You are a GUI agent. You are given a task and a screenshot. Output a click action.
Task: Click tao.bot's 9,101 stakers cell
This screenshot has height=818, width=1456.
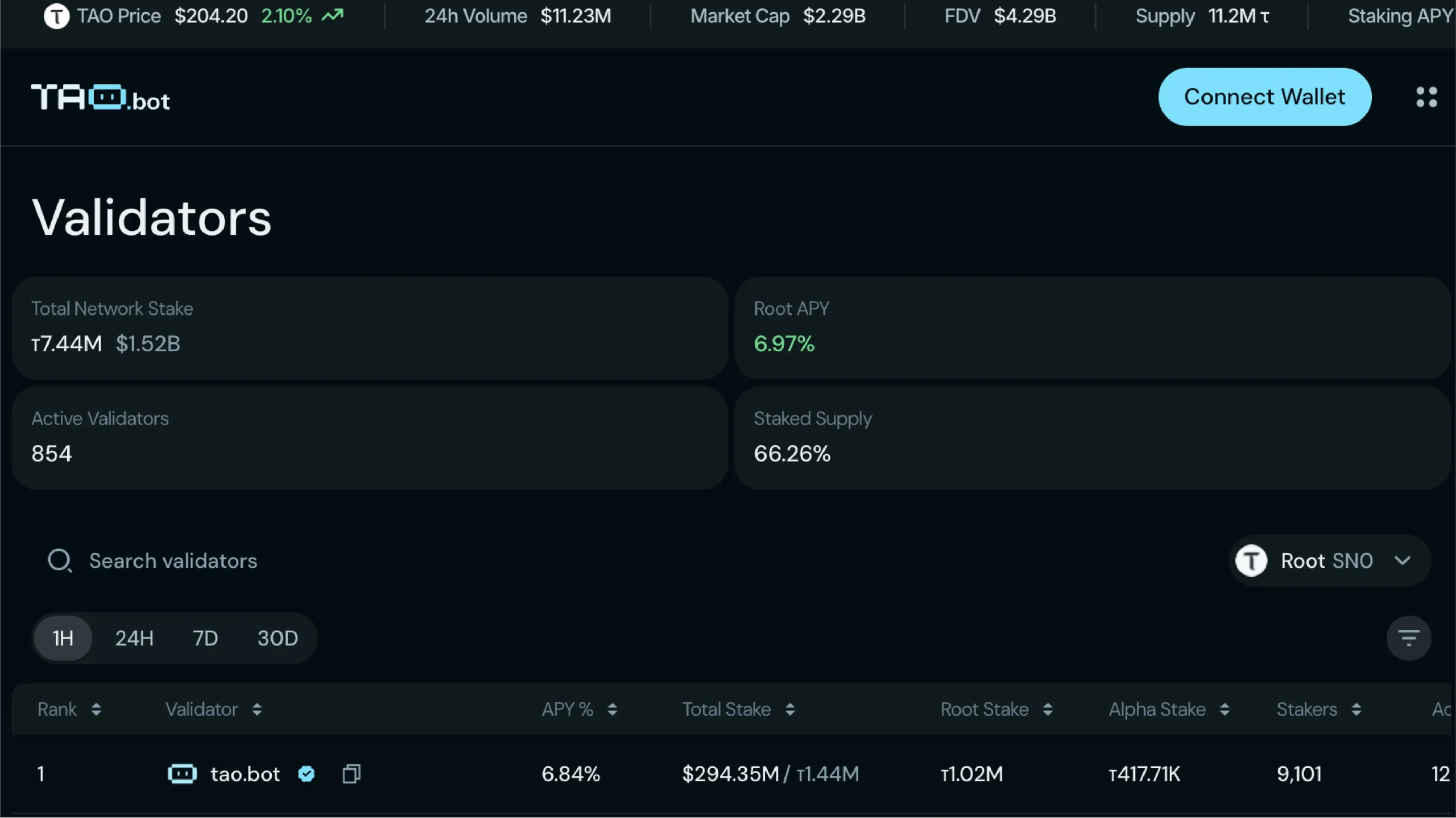[x=1299, y=774]
